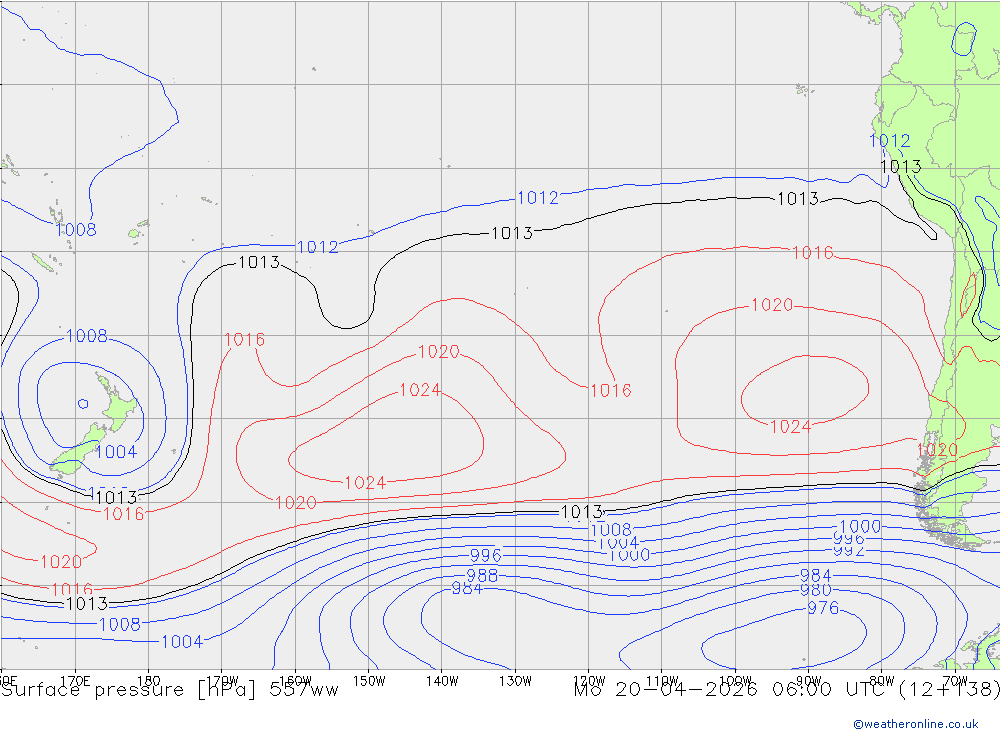
Task: Select the 130W longitude label
Action: [x=515, y=681]
